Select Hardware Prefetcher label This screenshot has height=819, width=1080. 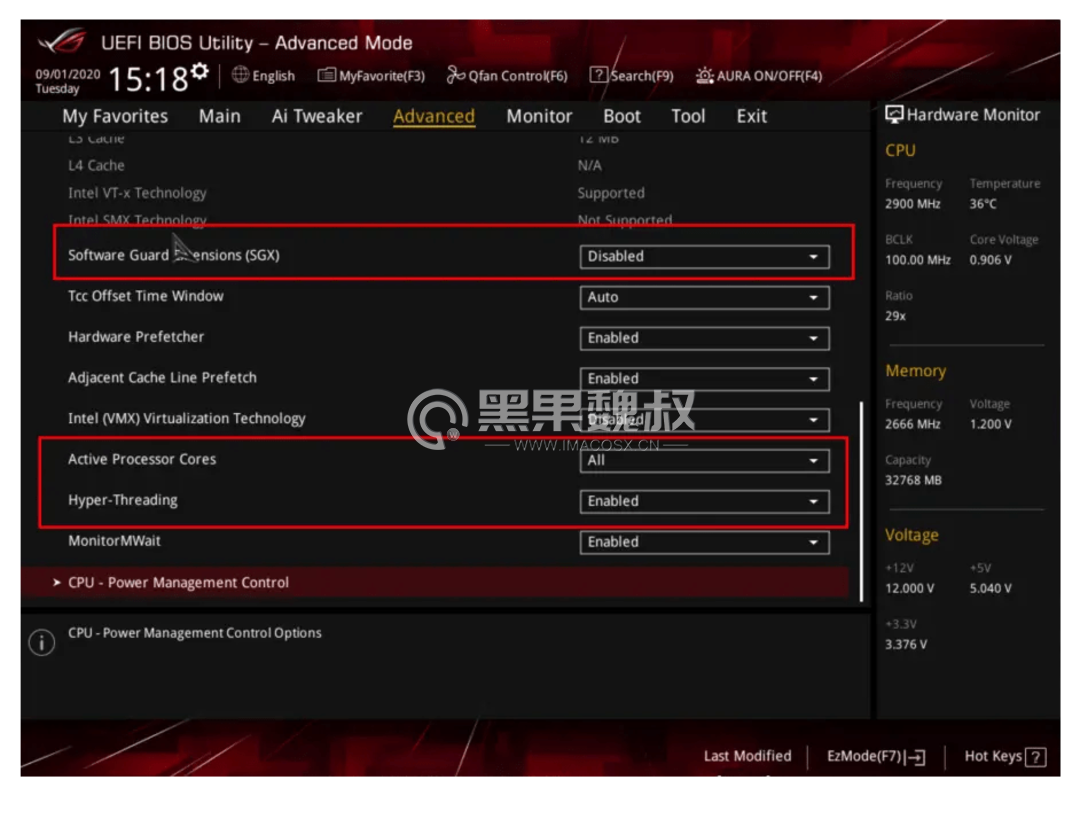click(x=136, y=336)
